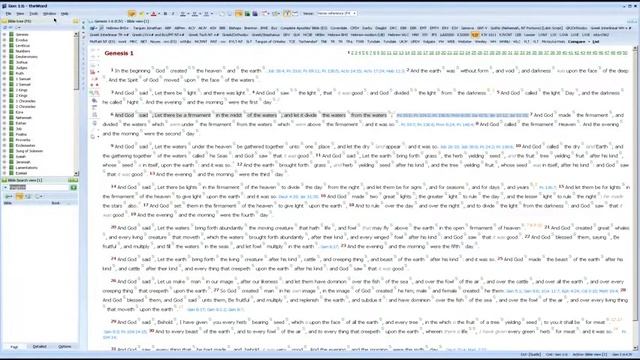
Task: Switch to the Geneva version tab
Action: tap(468, 28)
